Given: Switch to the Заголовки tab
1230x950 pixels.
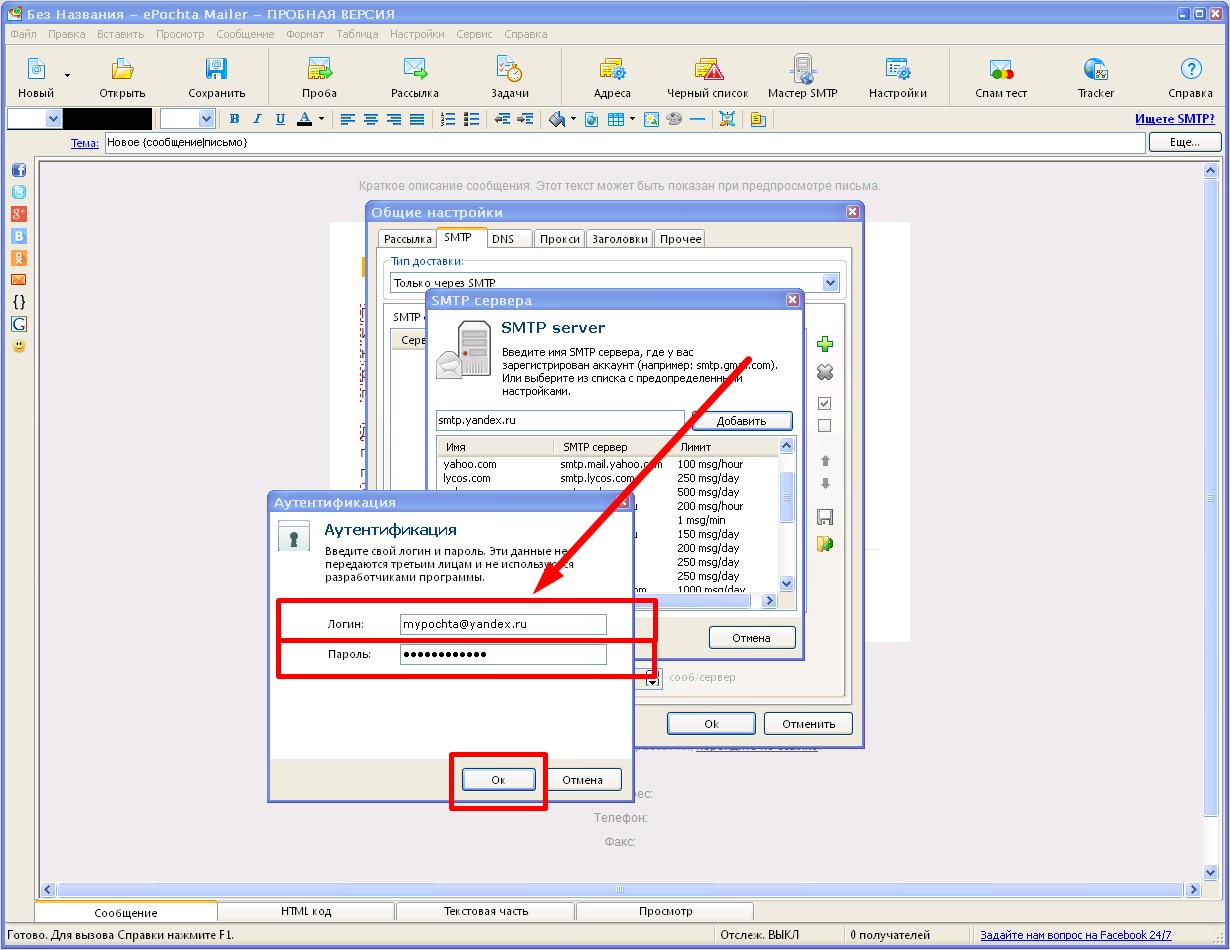Looking at the screenshot, I should (x=620, y=239).
